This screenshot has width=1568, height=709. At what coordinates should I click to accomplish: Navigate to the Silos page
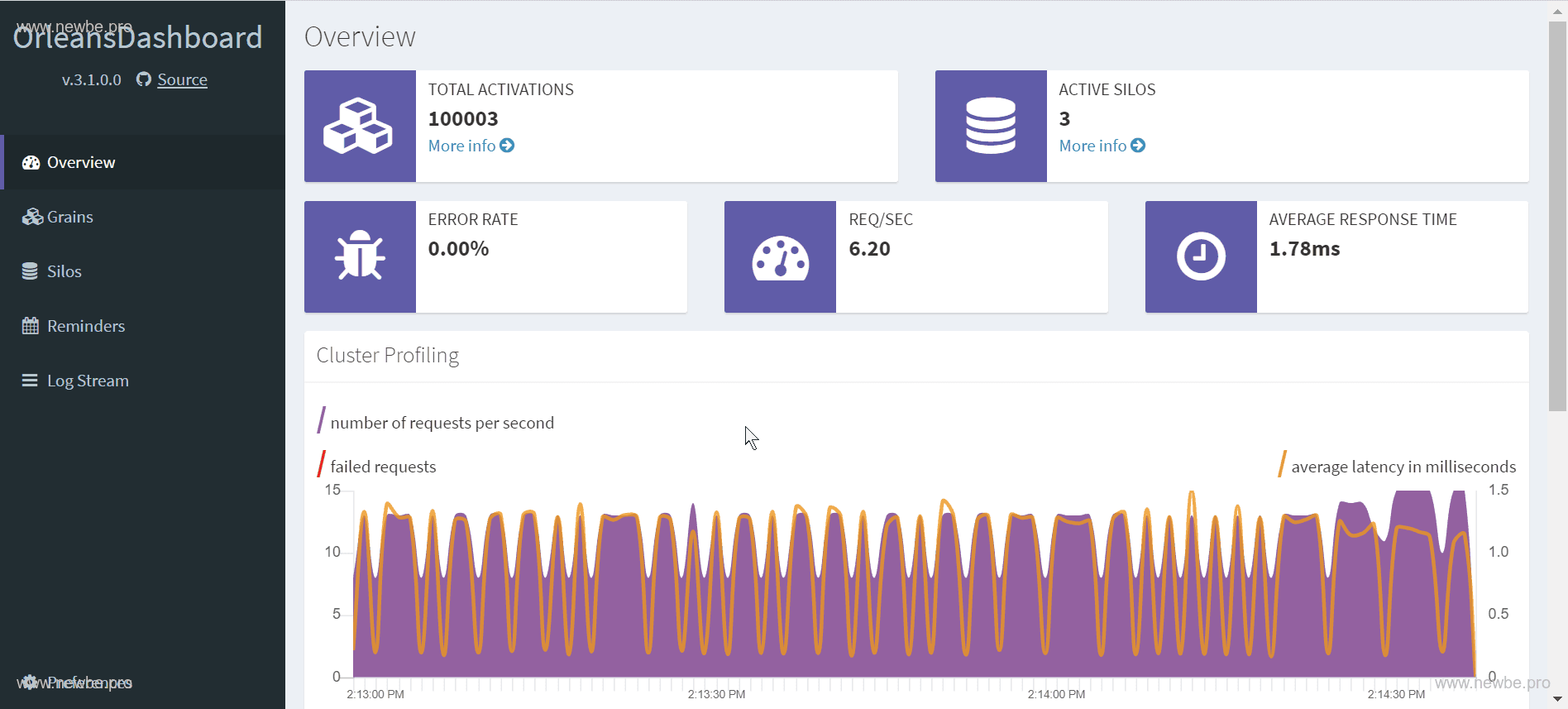point(64,271)
